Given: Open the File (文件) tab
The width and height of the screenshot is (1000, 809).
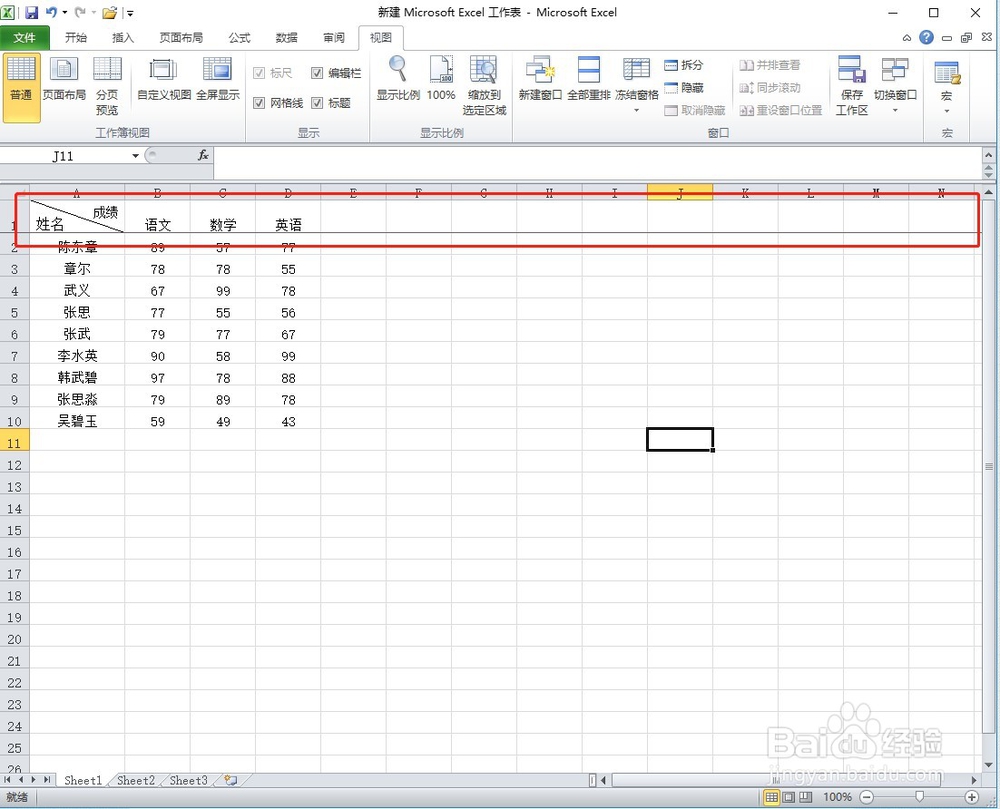Looking at the screenshot, I should (x=24, y=38).
